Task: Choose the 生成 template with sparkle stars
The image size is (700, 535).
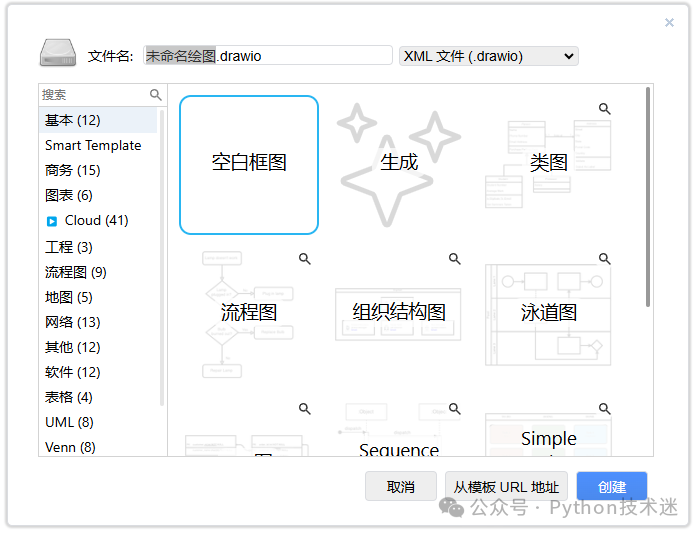Action: pos(399,165)
